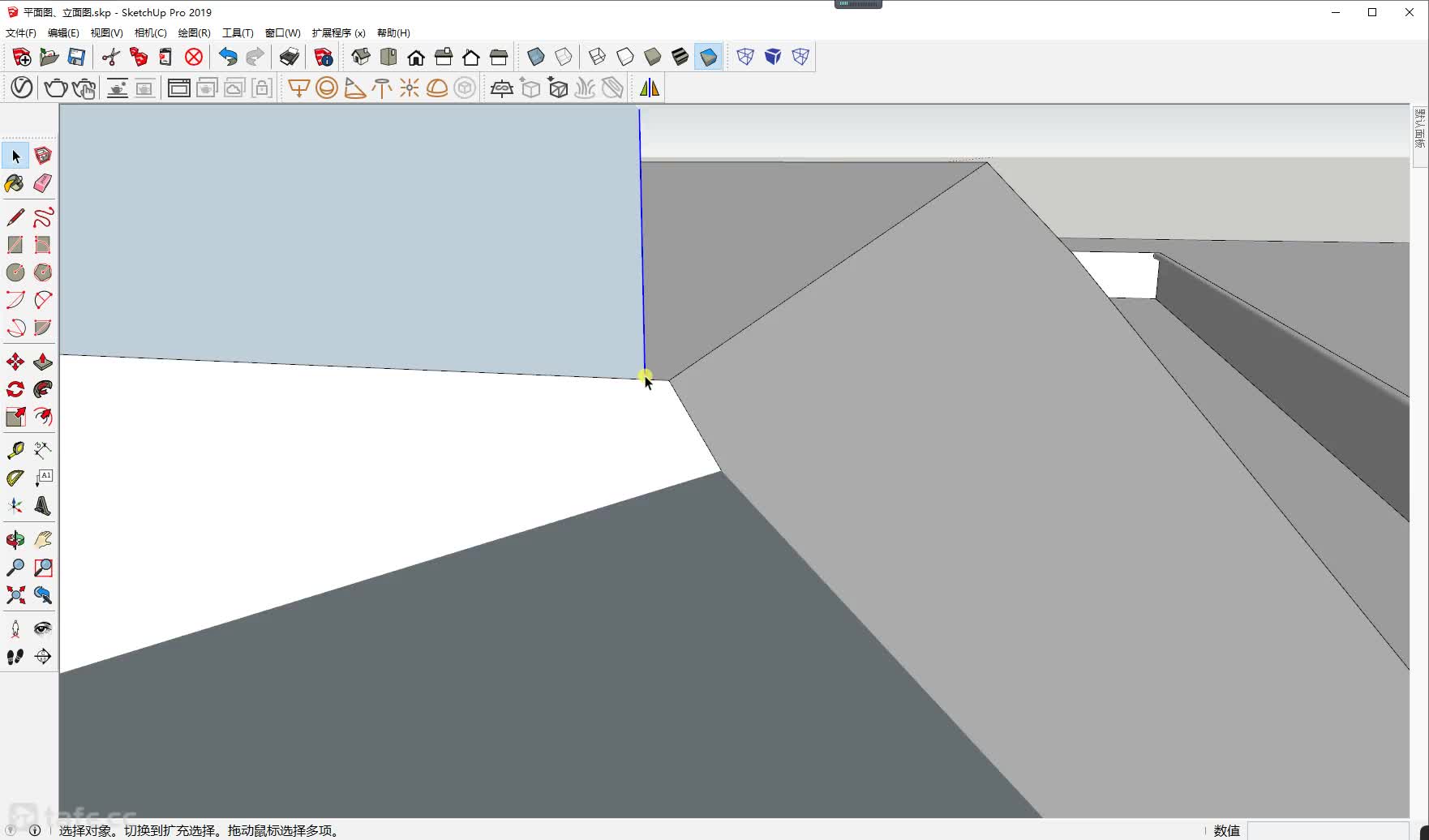This screenshot has width=1429, height=840.
Task: Select the Circle tool
Action: pyautogui.click(x=15, y=272)
